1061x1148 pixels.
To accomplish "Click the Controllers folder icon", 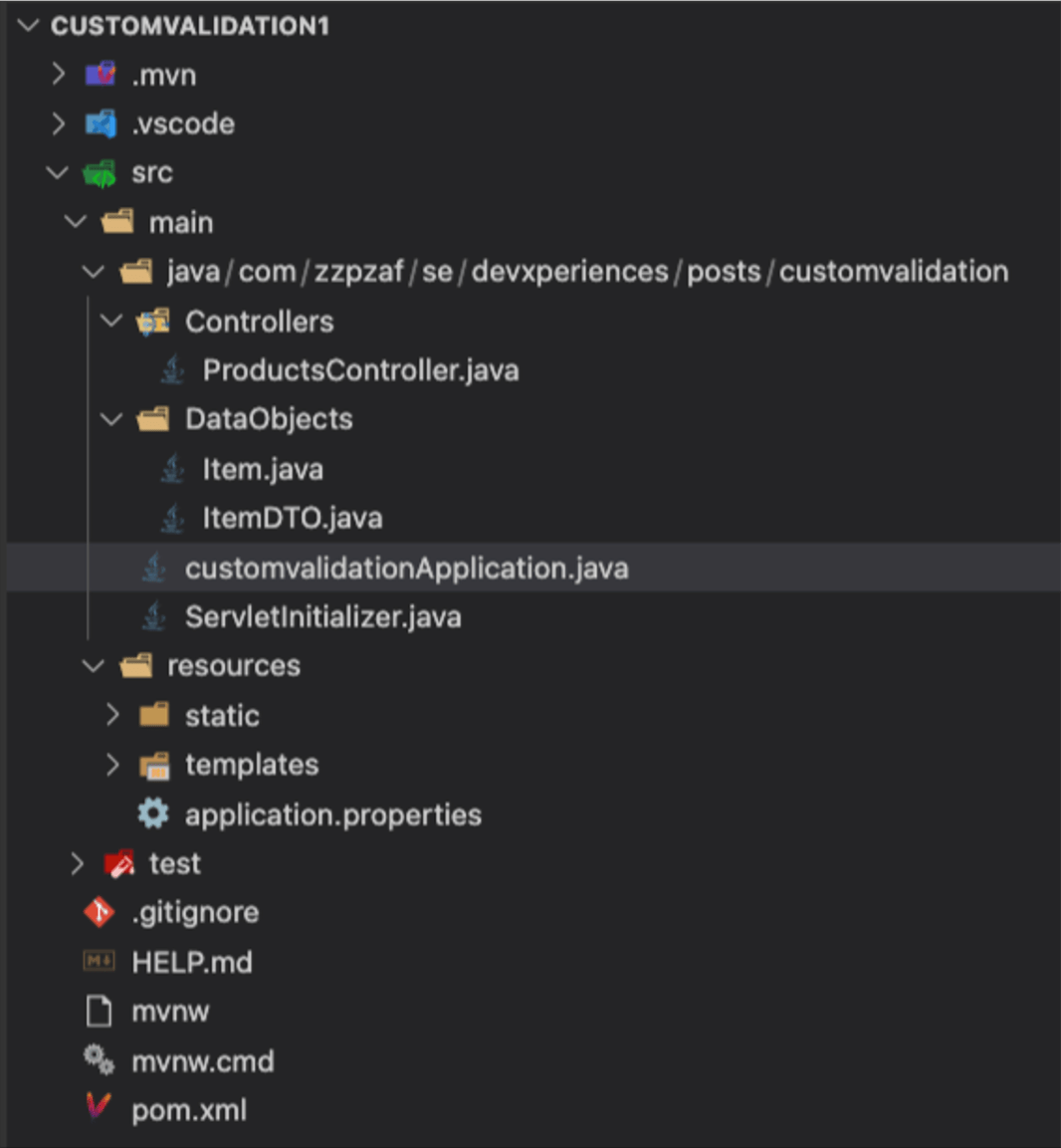I will pos(154,321).
